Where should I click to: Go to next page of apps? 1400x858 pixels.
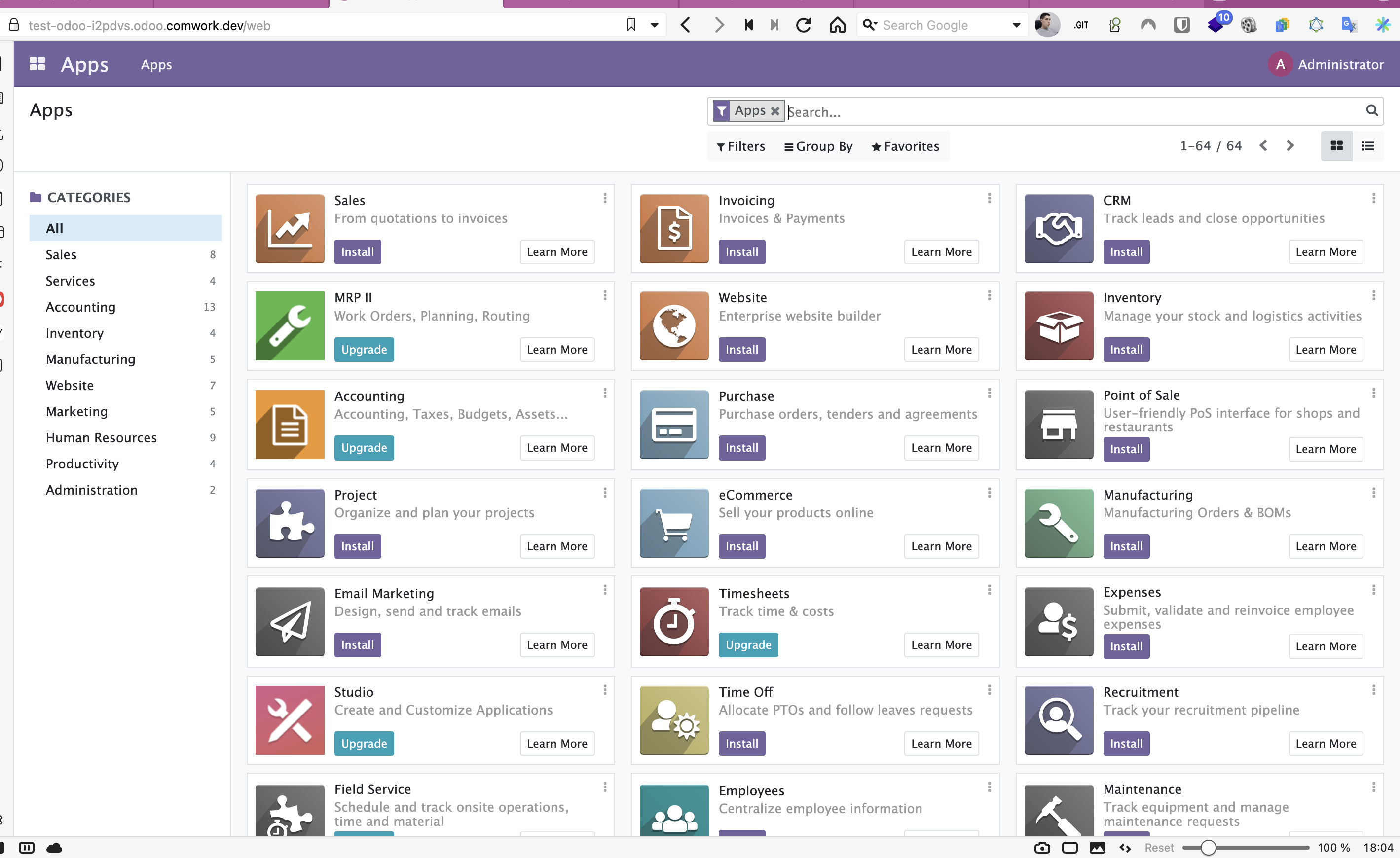pyautogui.click(x=1290, y=146)
